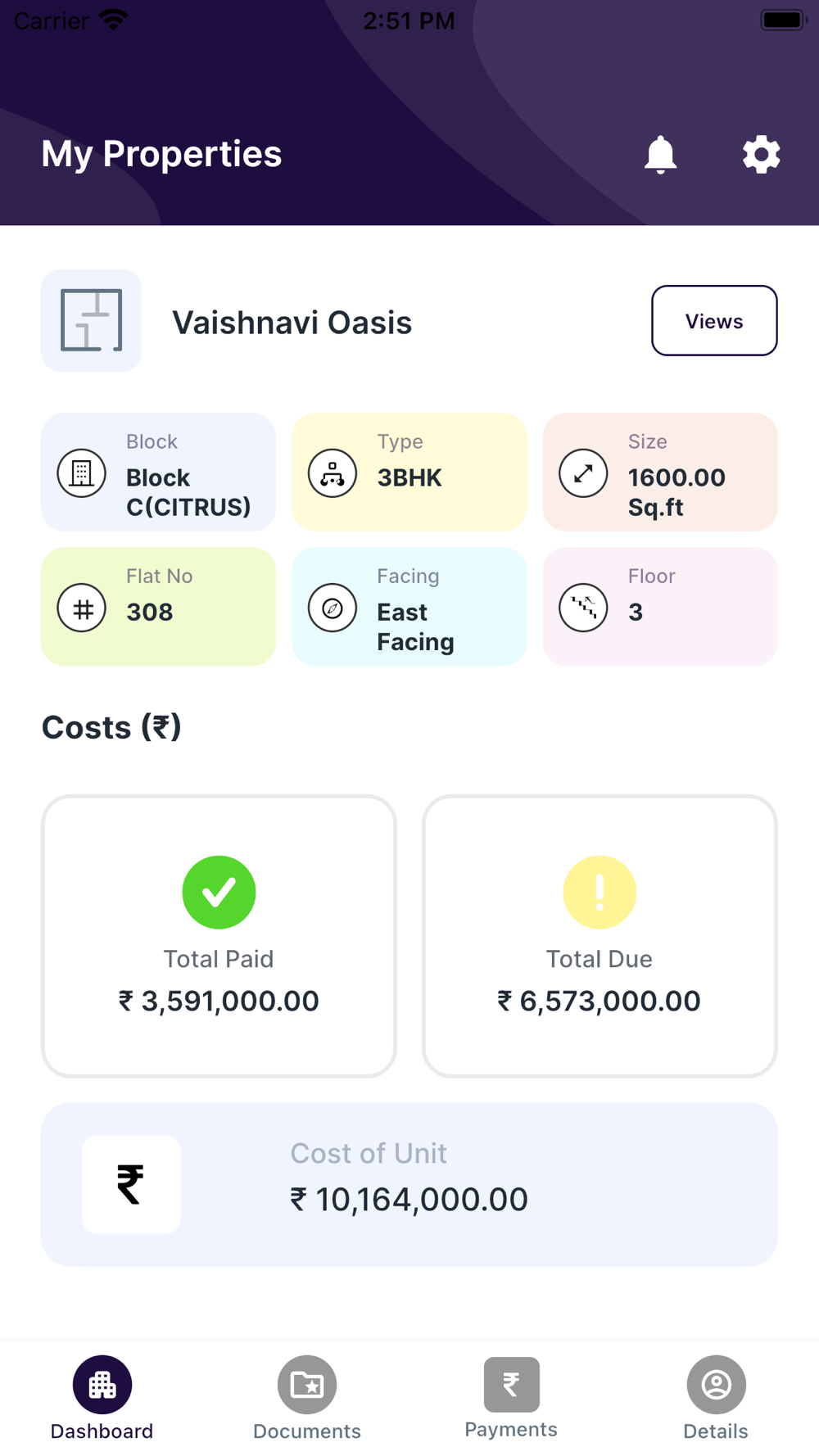Open notifications bell icon
The height and width of the screenshot is (1456, 819).
(x=660, y=154)
